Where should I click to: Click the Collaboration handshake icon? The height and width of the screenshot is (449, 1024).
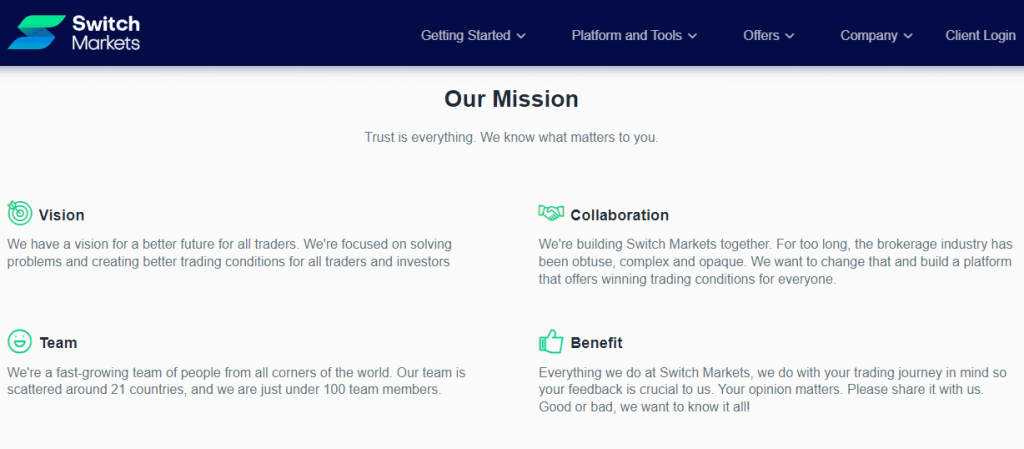pyautogui.click(x=551, y=212)
